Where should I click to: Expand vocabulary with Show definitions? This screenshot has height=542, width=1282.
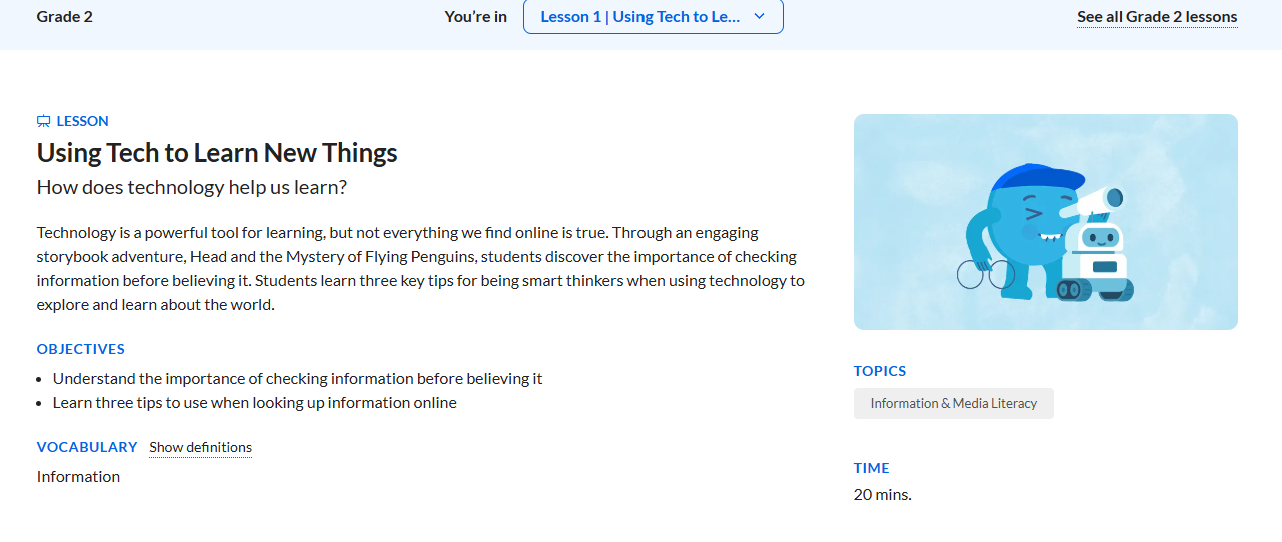click(200, 448)
